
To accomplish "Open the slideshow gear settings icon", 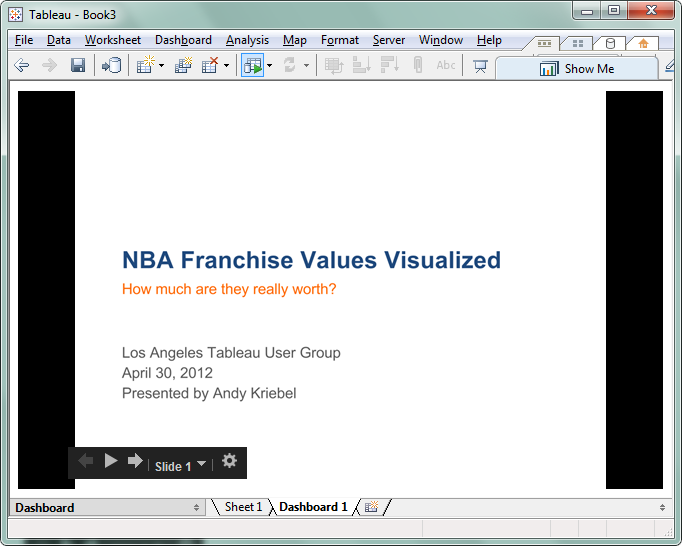I will (229, 461).
